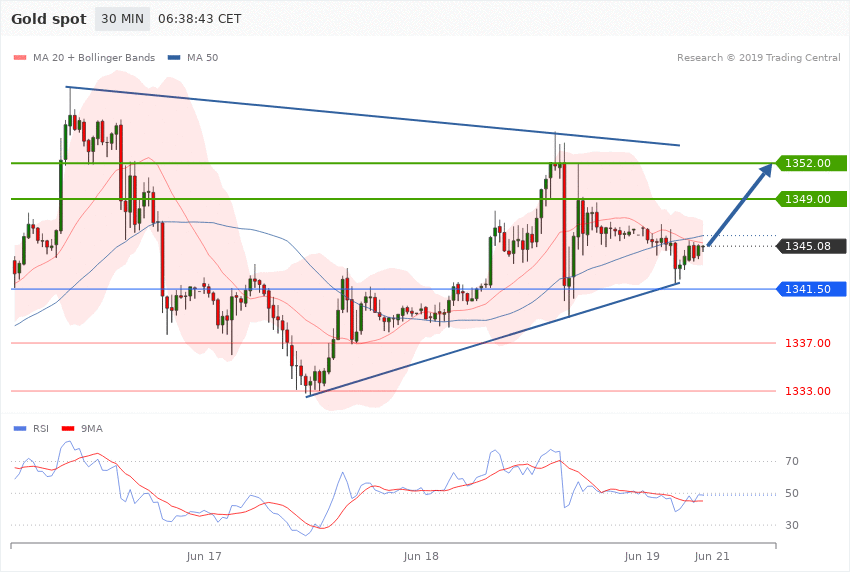Click the 1349.00 green resistance label
Image resolution: width=850 pixels, height=576 pixels.
(811, 199)
